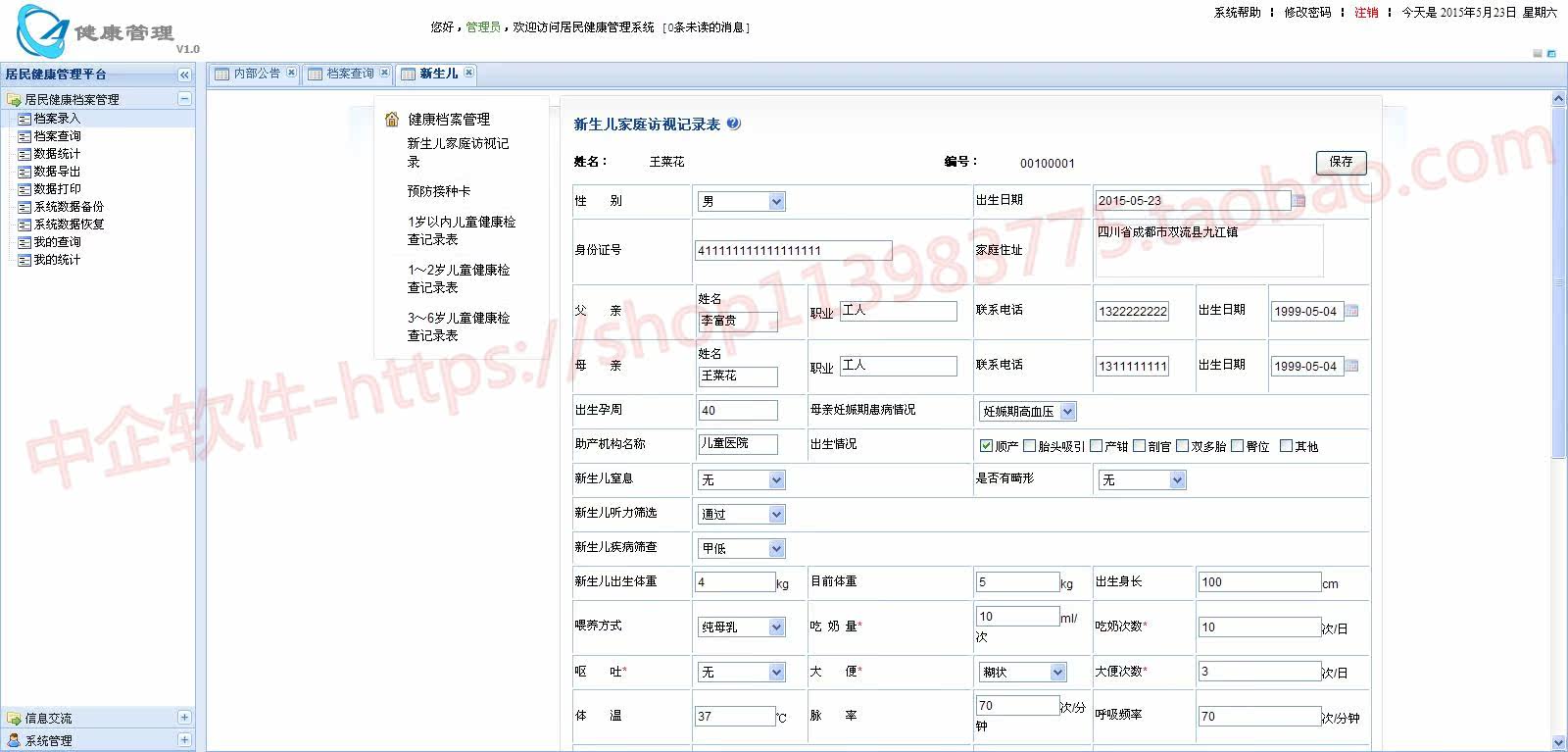The height and width of the screenshot is (752, 1568).
Task: Open 3~6岁儿童健康检查记录表 in the side menu
Action: pyautogui.click(x=459, y=326)
